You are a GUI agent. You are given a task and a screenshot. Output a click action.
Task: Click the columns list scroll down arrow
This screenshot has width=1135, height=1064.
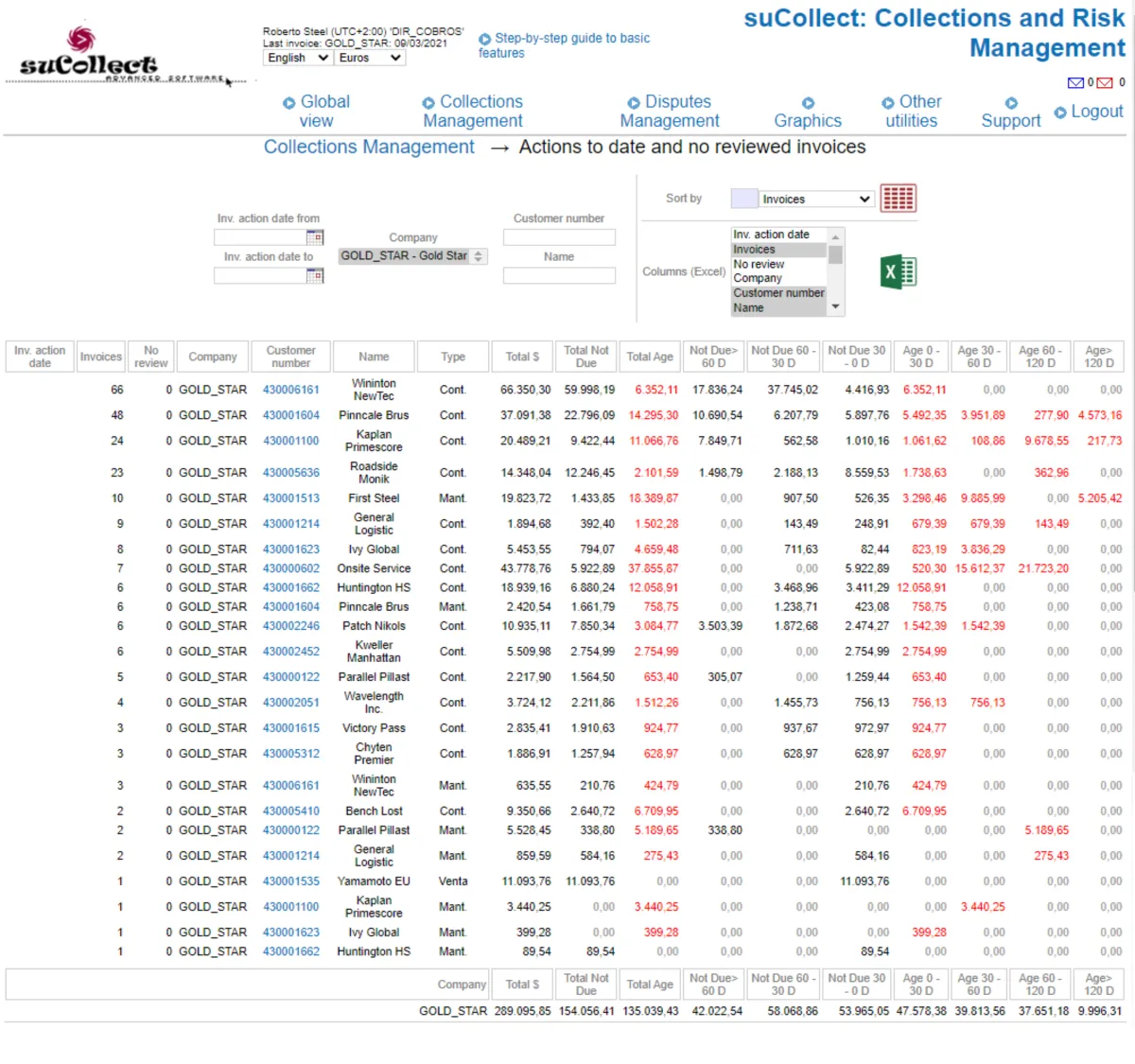coord(835,307)
